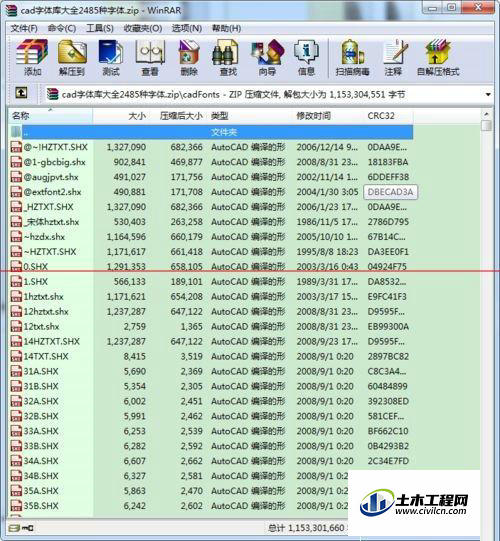Open the 工具(S) menu

point(100,28)
